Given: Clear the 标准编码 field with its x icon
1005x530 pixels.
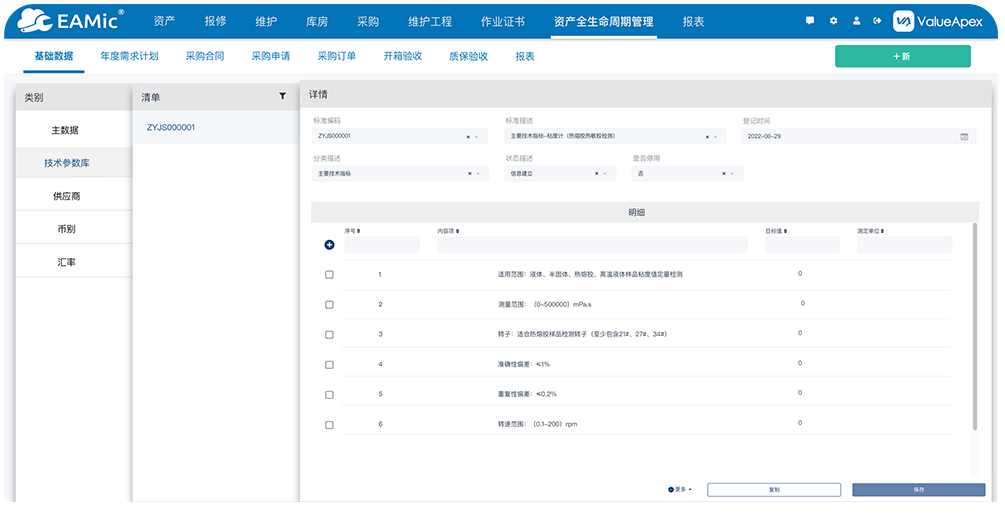Looking at the screenshot, I should (x=467, y=136).
